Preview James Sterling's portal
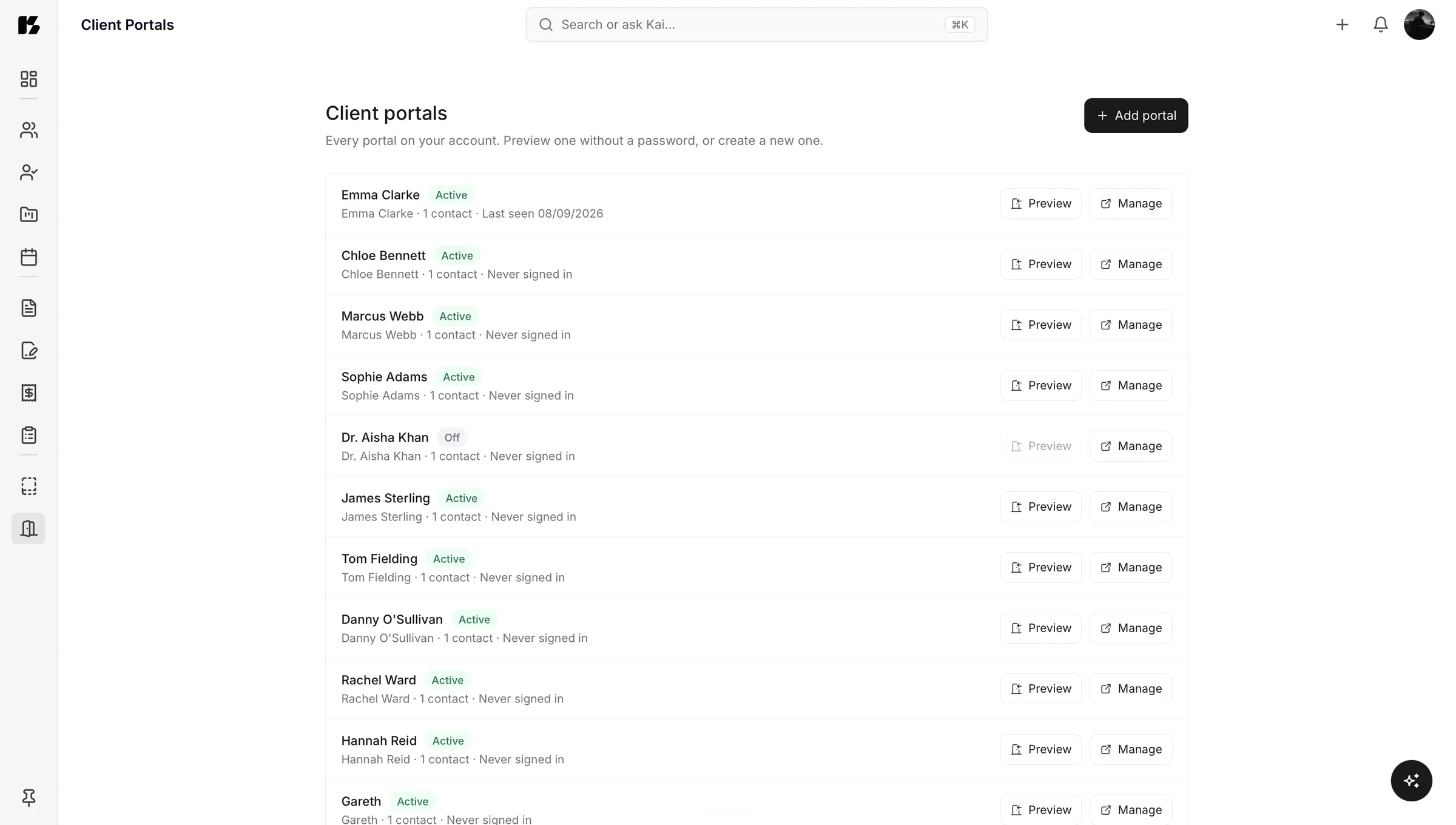 click(x=1040, y=507)
